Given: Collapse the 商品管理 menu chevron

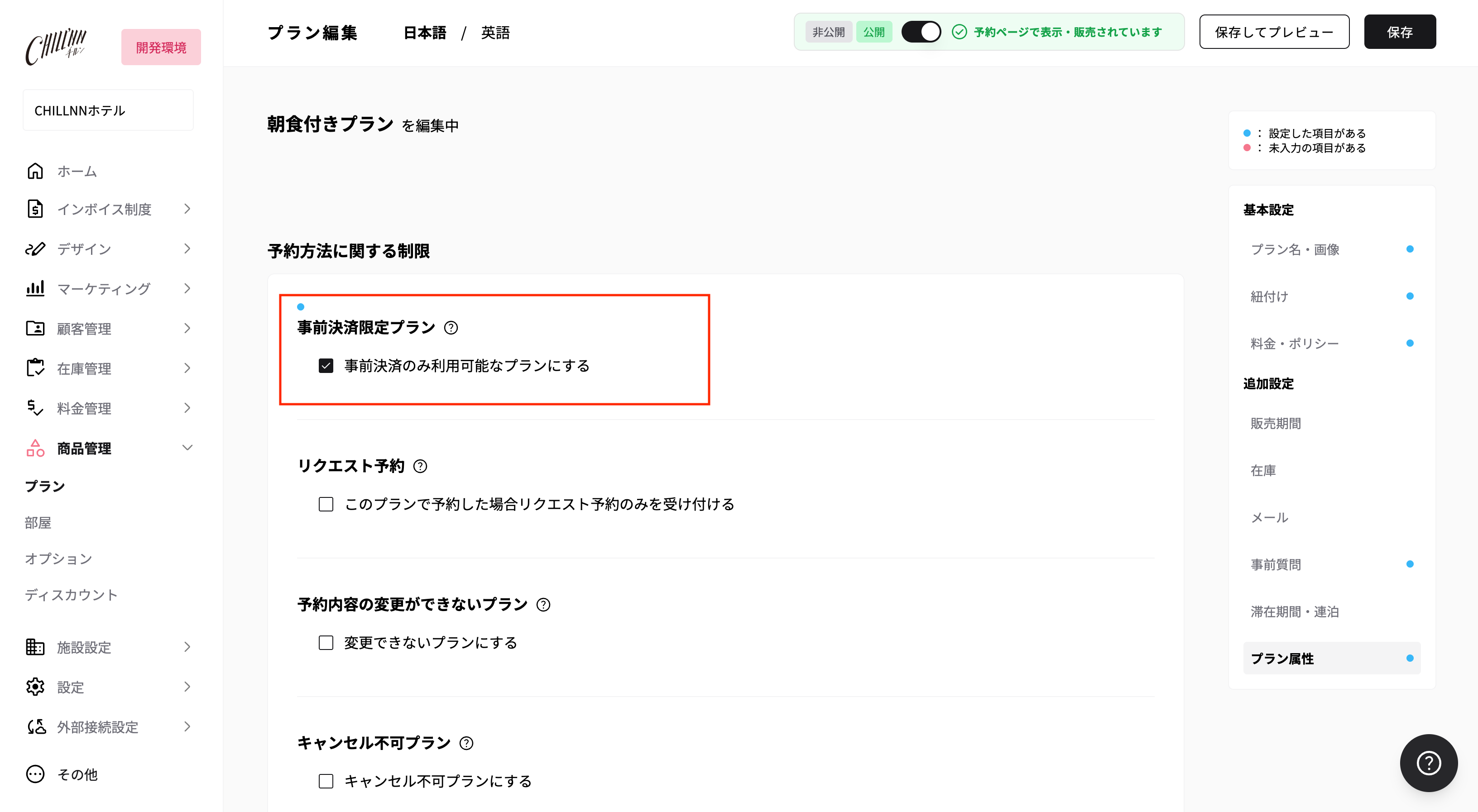Looking at the screenshot, I should [187, 448].
